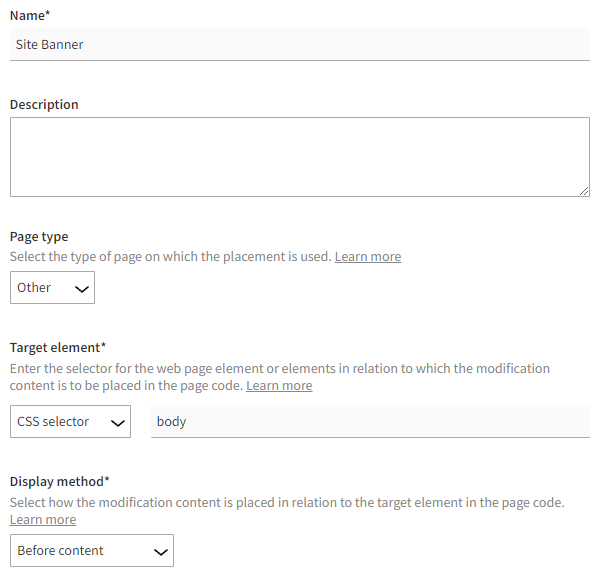Screen dimensions: 600x577
Task: Click the "Name*" field label
Action: (x=30, y=15)
